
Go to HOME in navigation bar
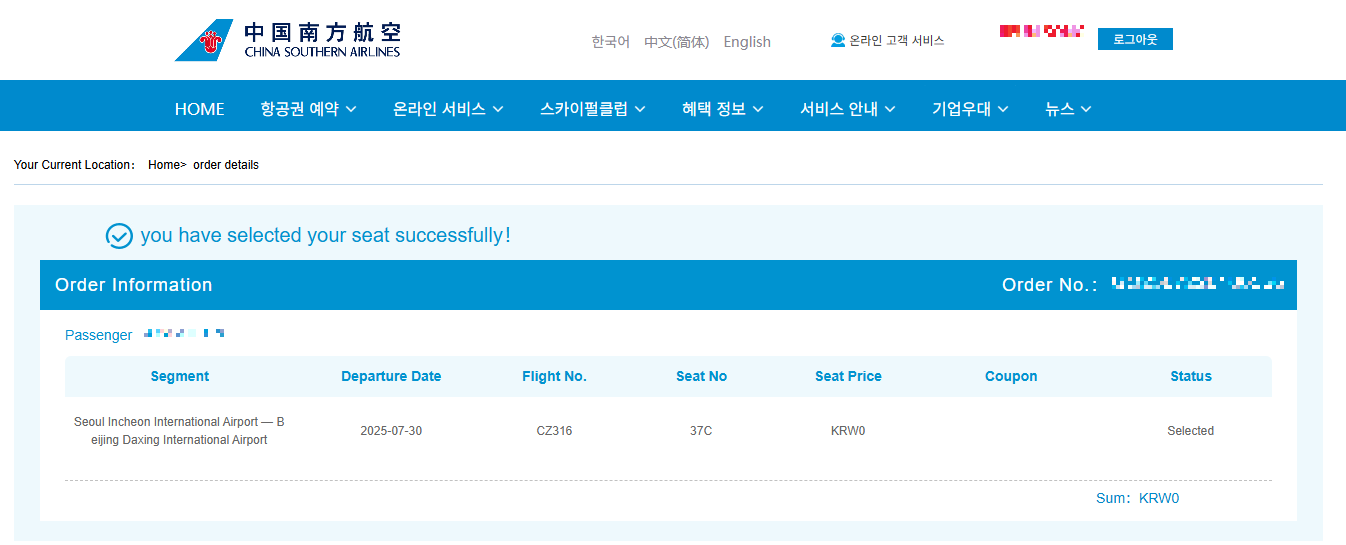pyautogui.click(x=200, y=109)
